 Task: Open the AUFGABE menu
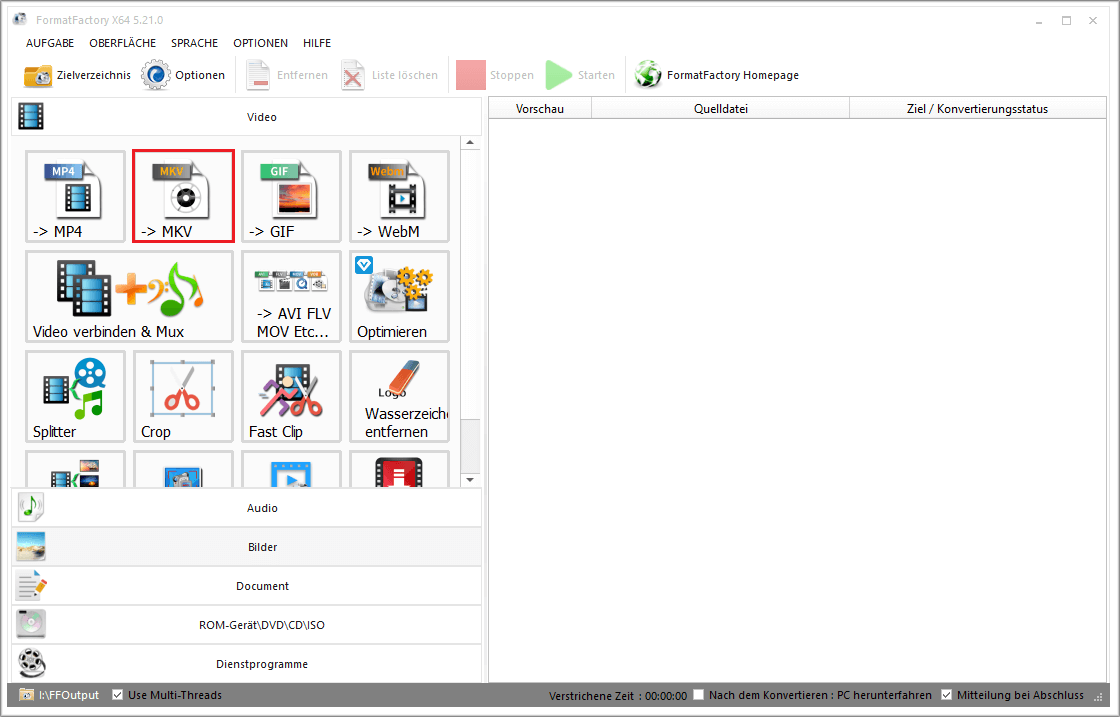click(51, 43)
